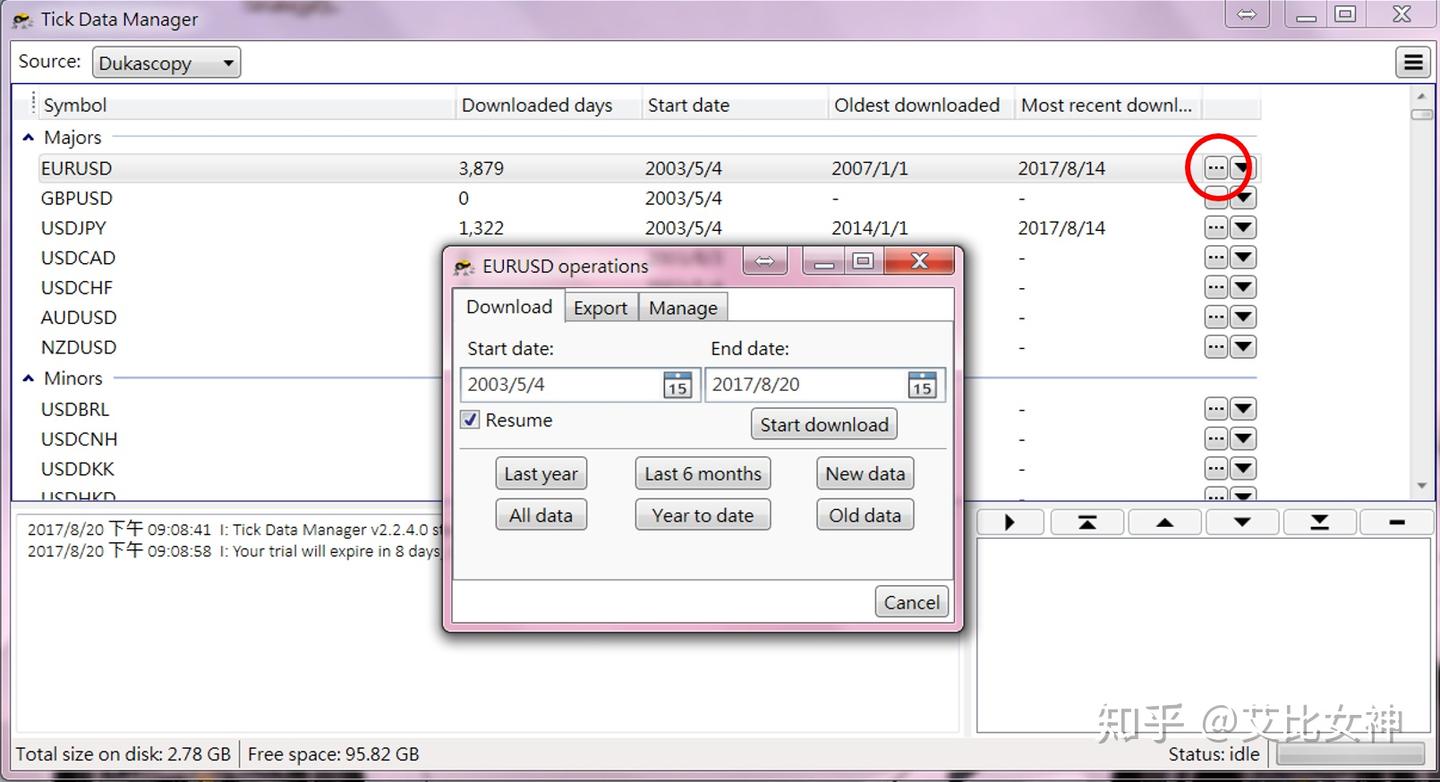Click the 'Free space: 95.82 GB' status text
This screenshot has width=1440, height=782.
(x=334, y=754)
